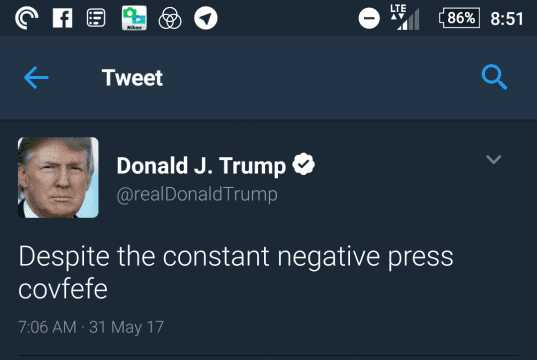
Task: Open the tweet author's profile photo
Action: click(58, 177)
